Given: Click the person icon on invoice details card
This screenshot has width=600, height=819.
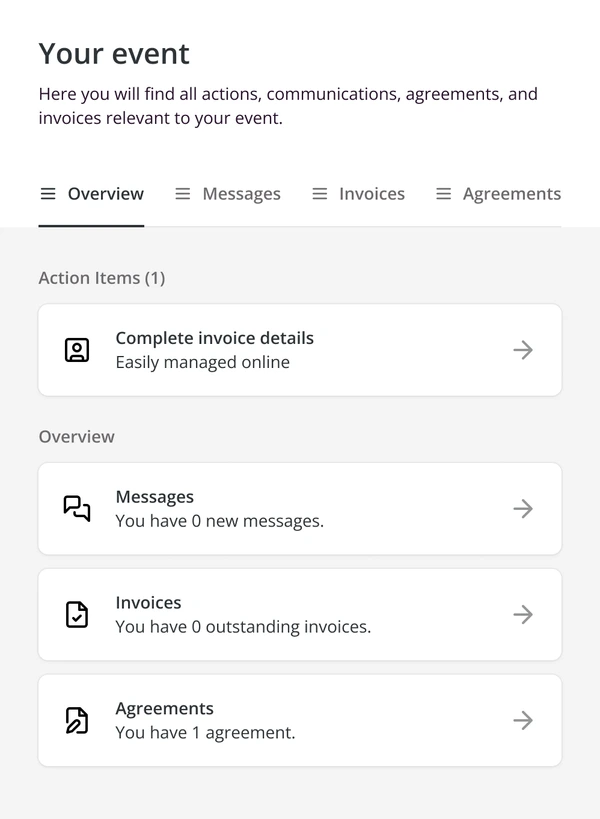Looking at the screenshot, I should pos(77,350).
